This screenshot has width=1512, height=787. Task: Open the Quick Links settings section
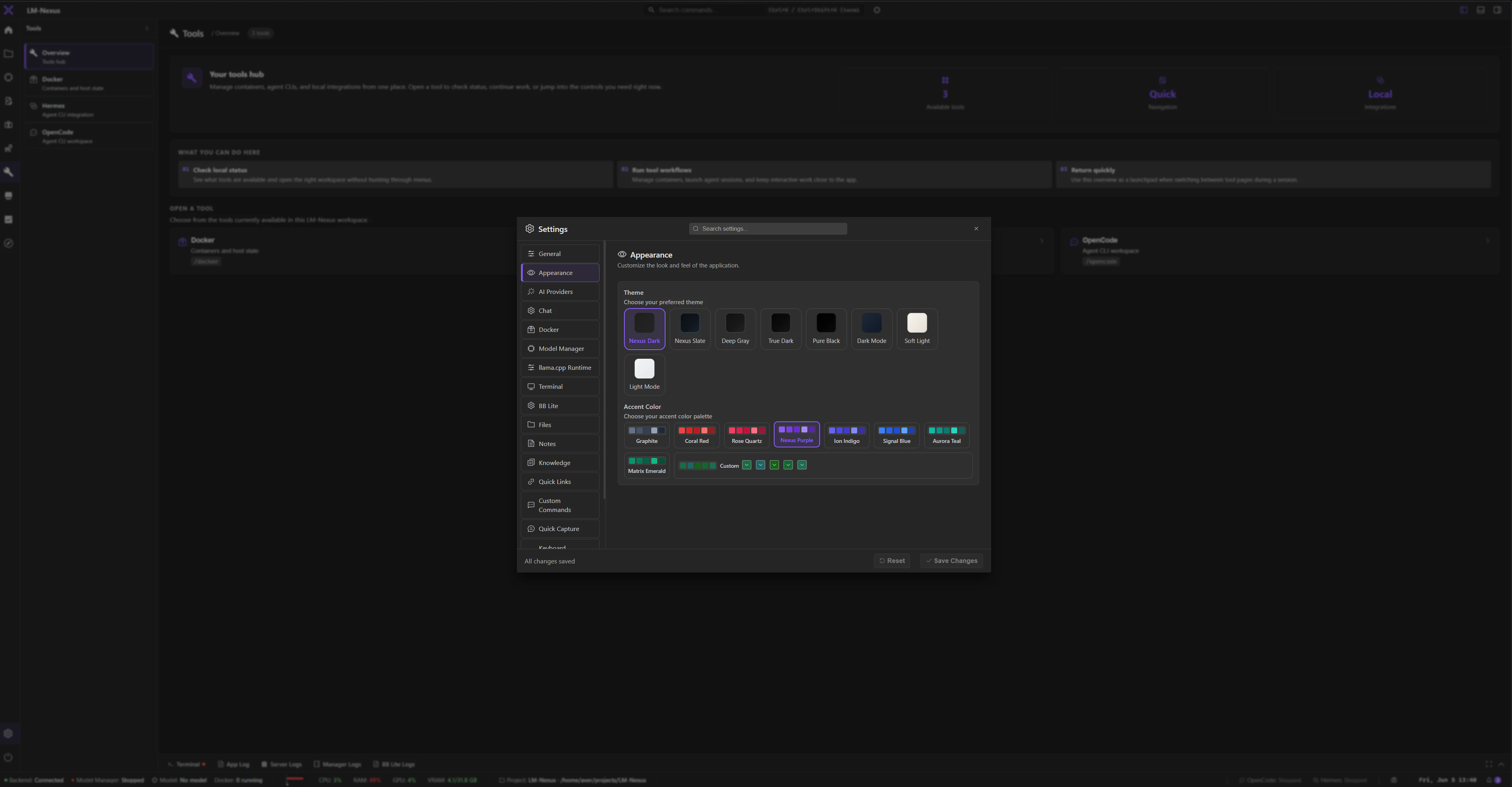click(560, 482)
